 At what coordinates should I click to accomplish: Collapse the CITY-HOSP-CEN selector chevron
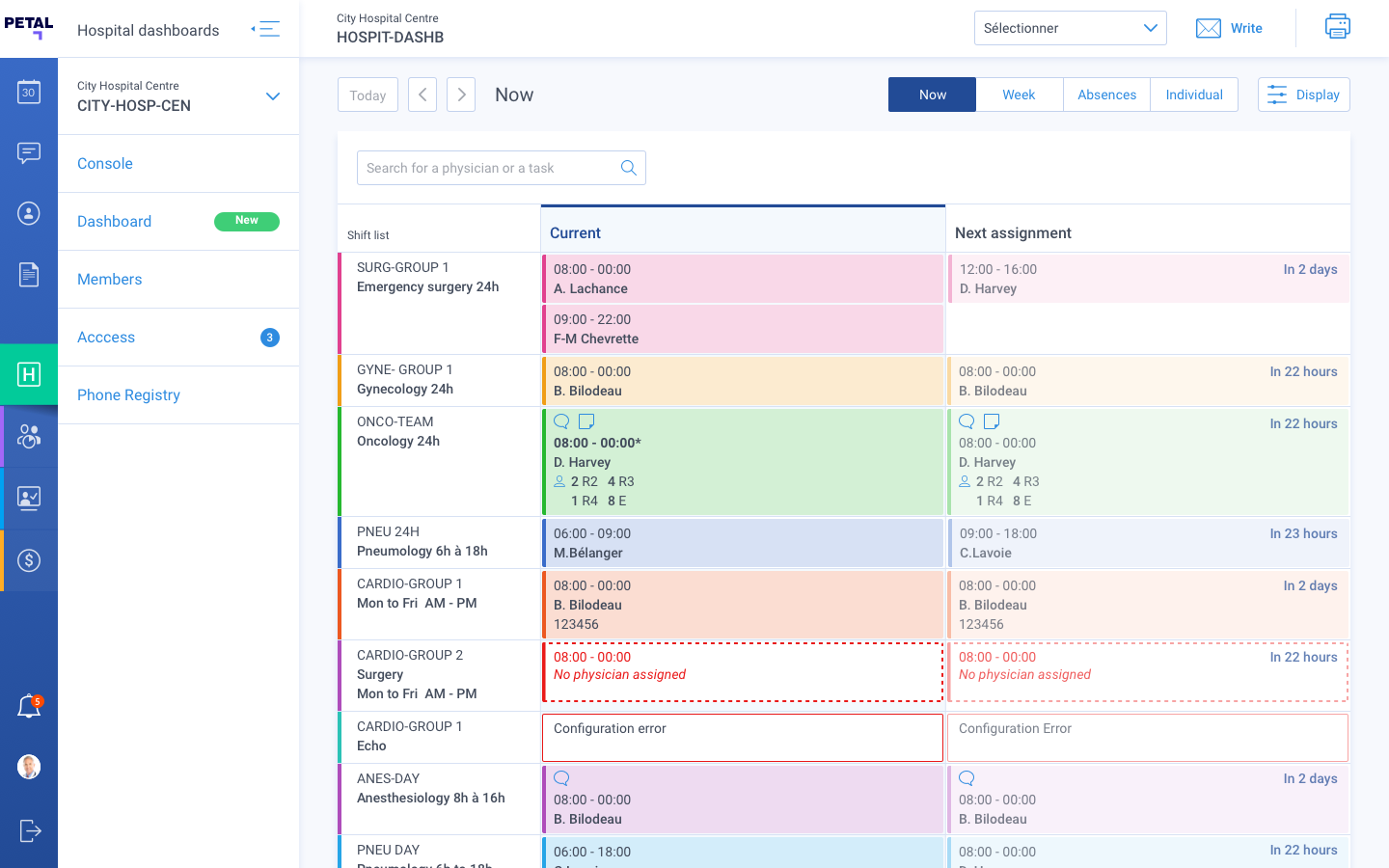point(273,96)
